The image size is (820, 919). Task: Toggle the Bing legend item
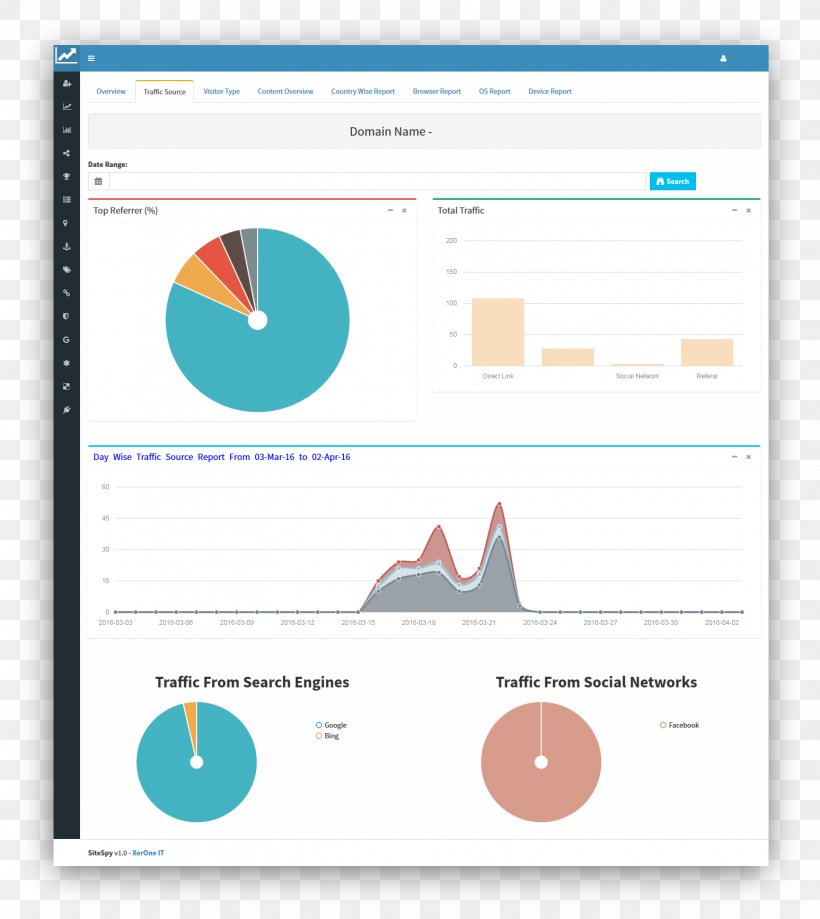[327, 736]
